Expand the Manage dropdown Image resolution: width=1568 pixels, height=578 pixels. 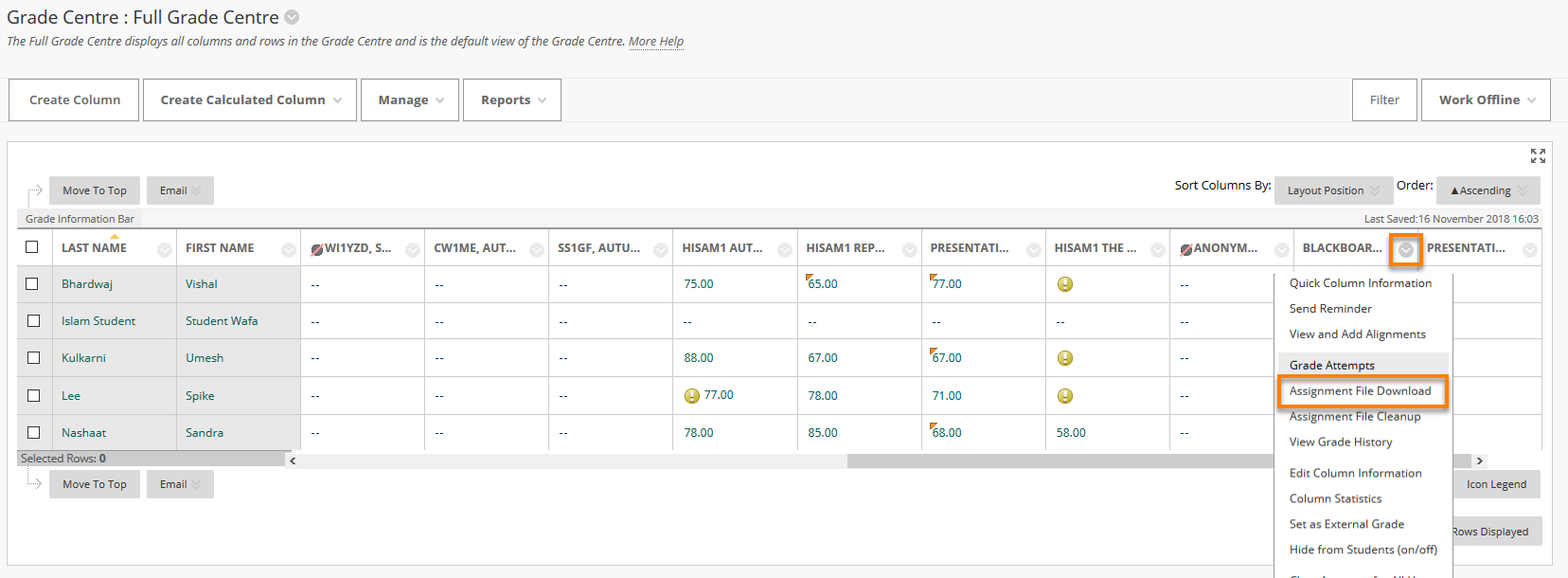410,99
